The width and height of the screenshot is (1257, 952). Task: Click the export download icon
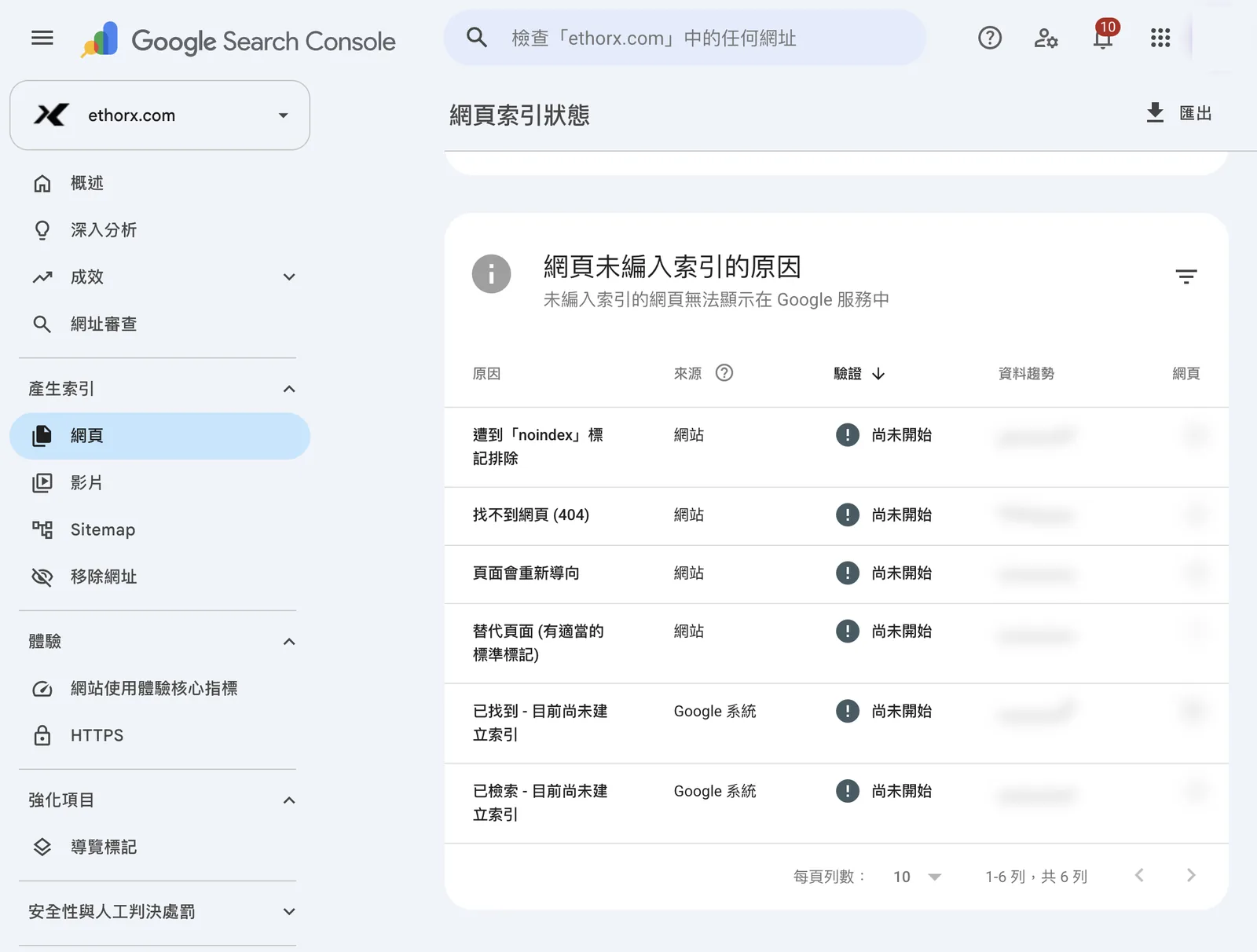(x=1155, y=112)
